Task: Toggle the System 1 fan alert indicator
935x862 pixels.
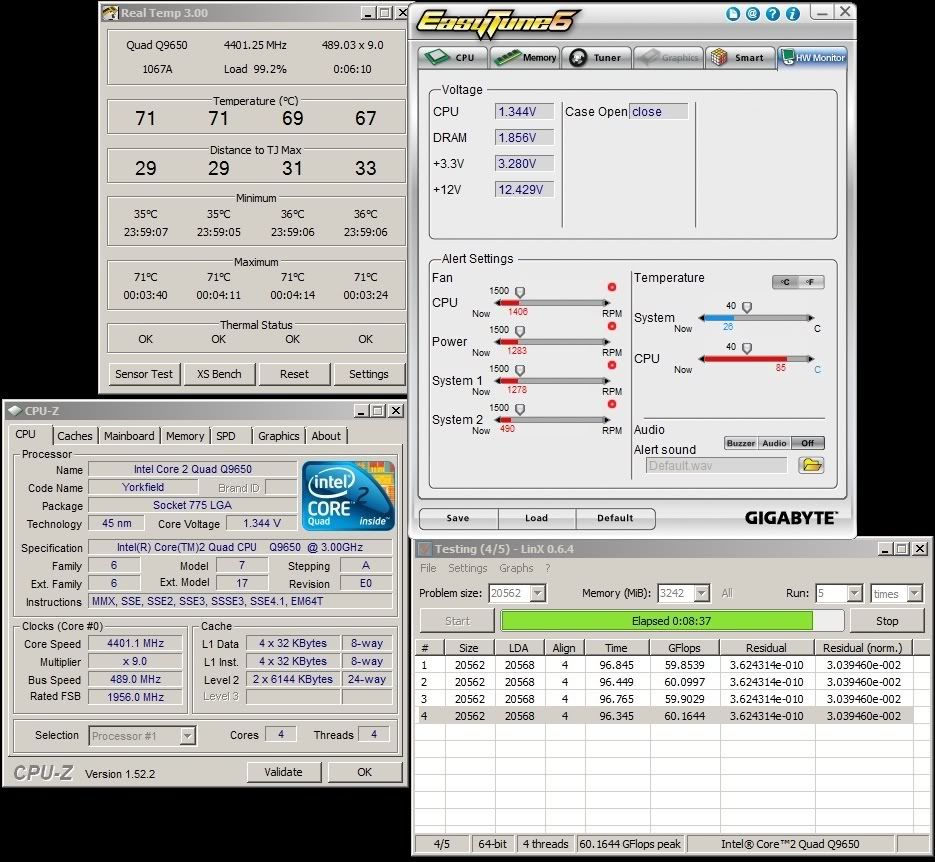Action: point(612,365)
